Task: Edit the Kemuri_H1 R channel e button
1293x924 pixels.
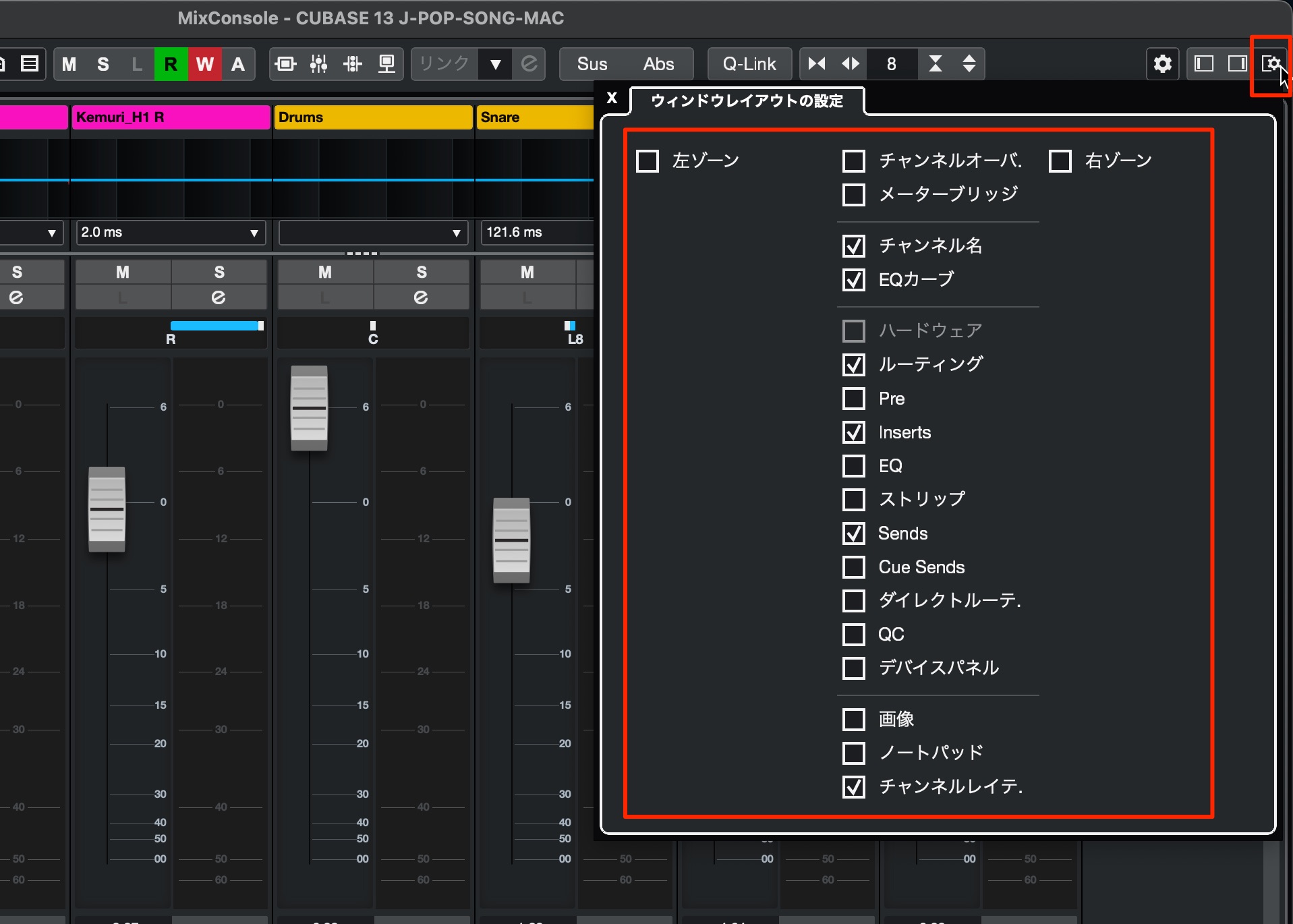Action: pos(219,297)
